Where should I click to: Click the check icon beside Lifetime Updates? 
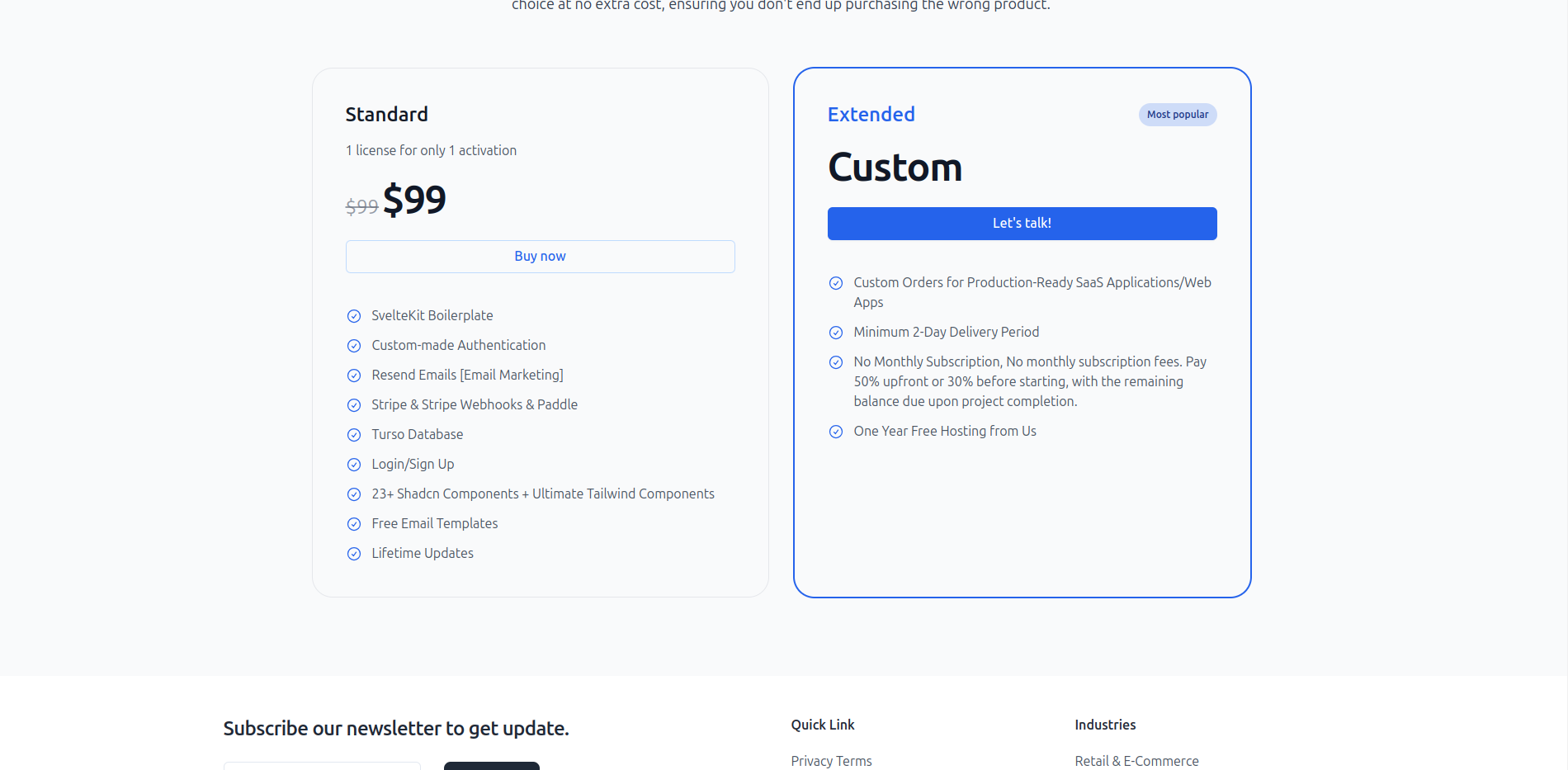(x=354, y=554)
